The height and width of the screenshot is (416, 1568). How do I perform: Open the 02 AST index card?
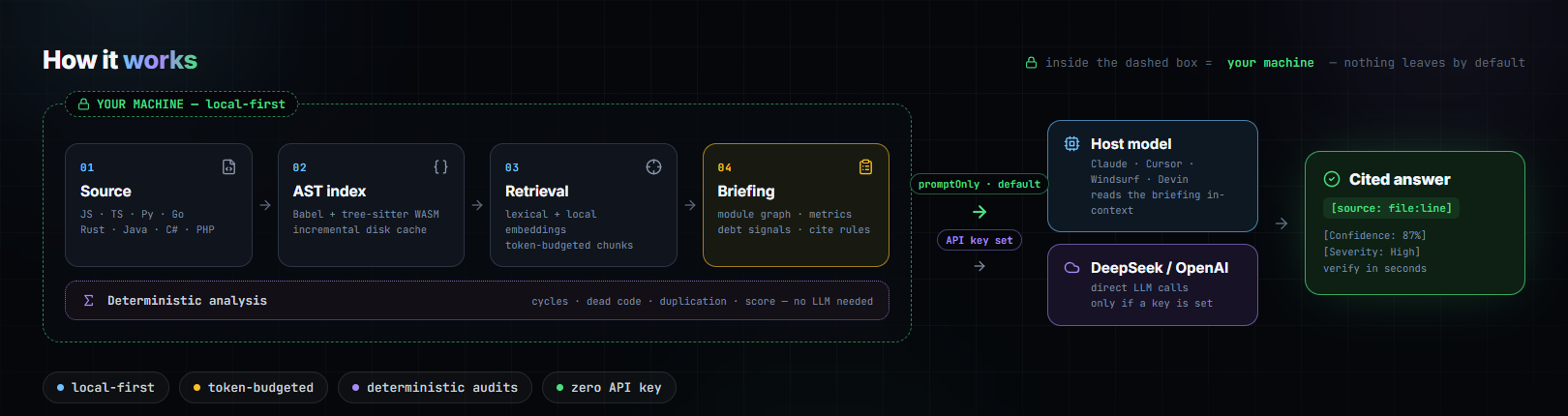pyautogui.click(x=371, y=205)
